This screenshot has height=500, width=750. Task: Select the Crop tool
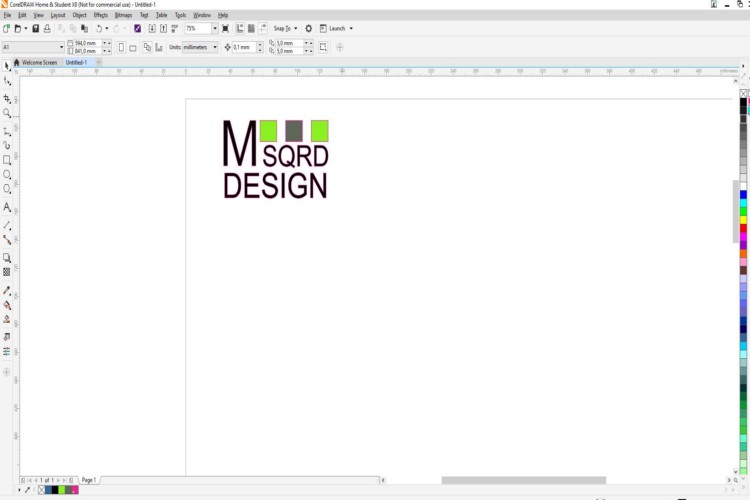7,98
